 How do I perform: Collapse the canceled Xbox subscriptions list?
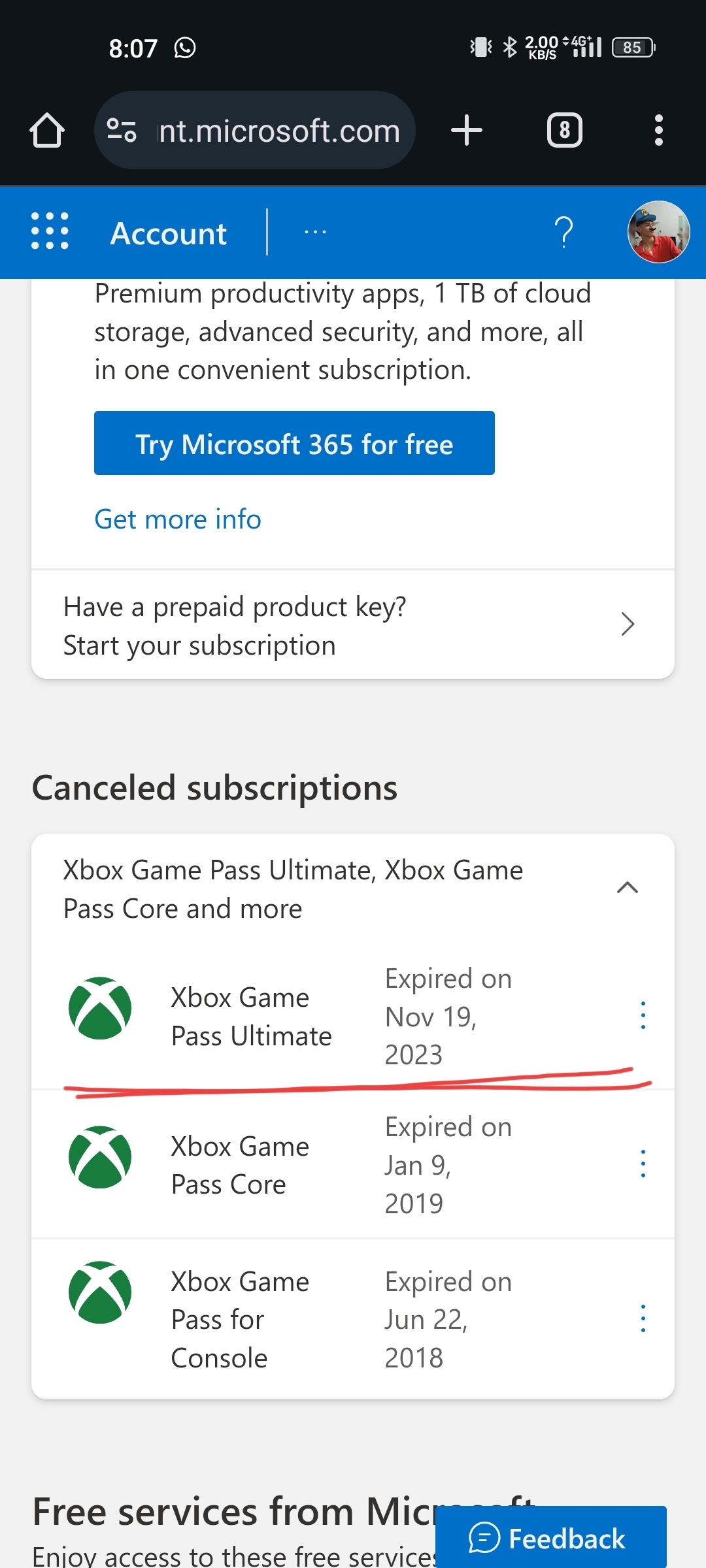point(628,887)
